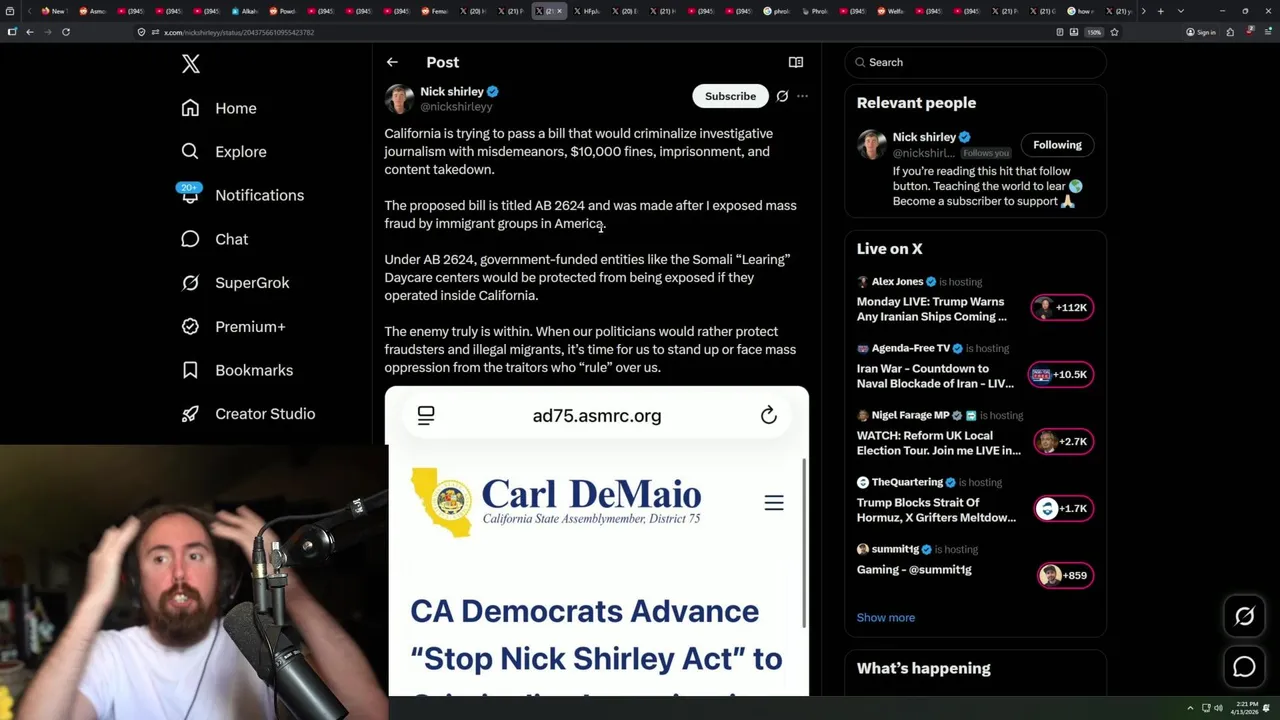Open 'Iran War - Countdown' broadcast title
1280x720 pixels.
[x=935, y=376]
